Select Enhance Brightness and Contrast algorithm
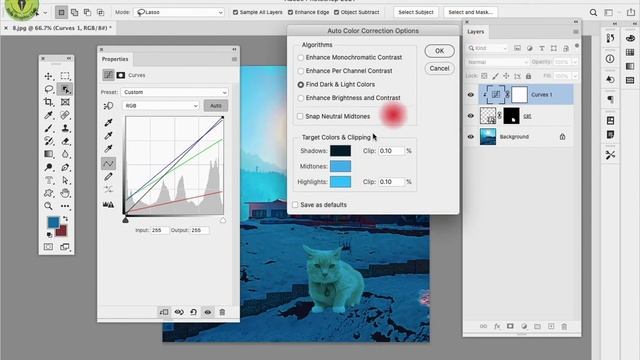Viewport: 640px width, 360px height. [x=349, y=98]
